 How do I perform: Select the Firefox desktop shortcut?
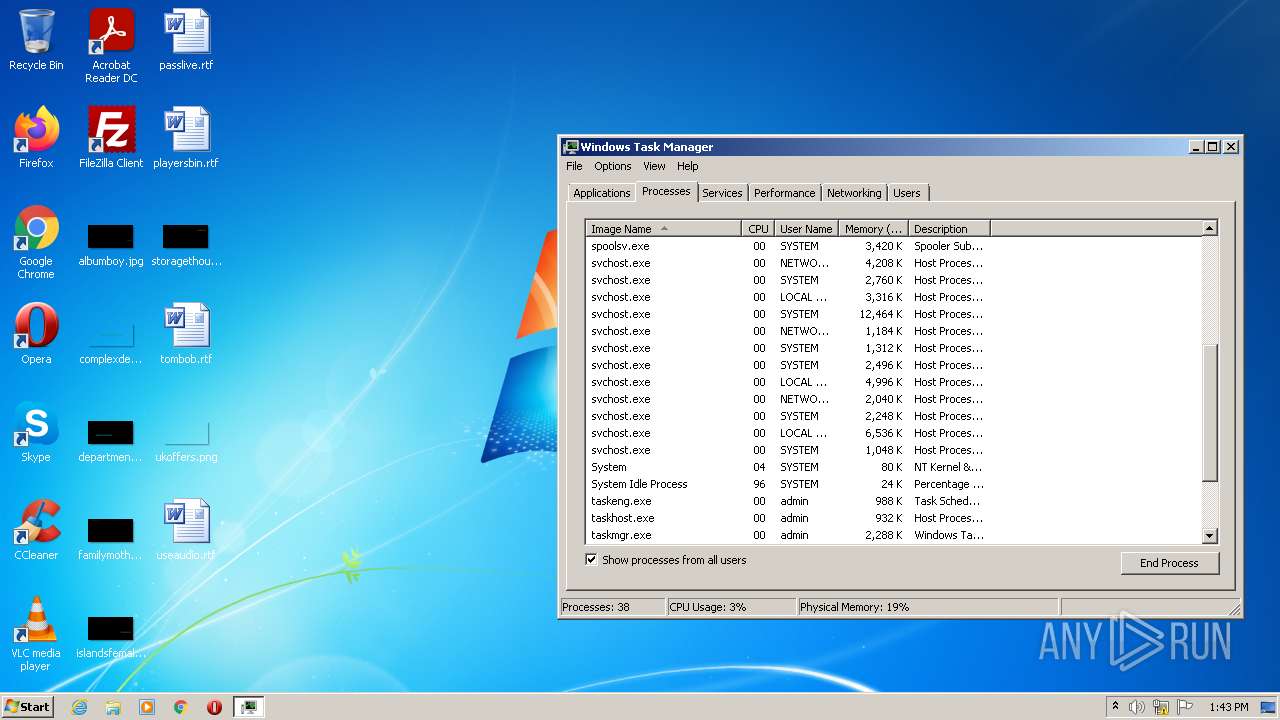(x=36, y=138)
